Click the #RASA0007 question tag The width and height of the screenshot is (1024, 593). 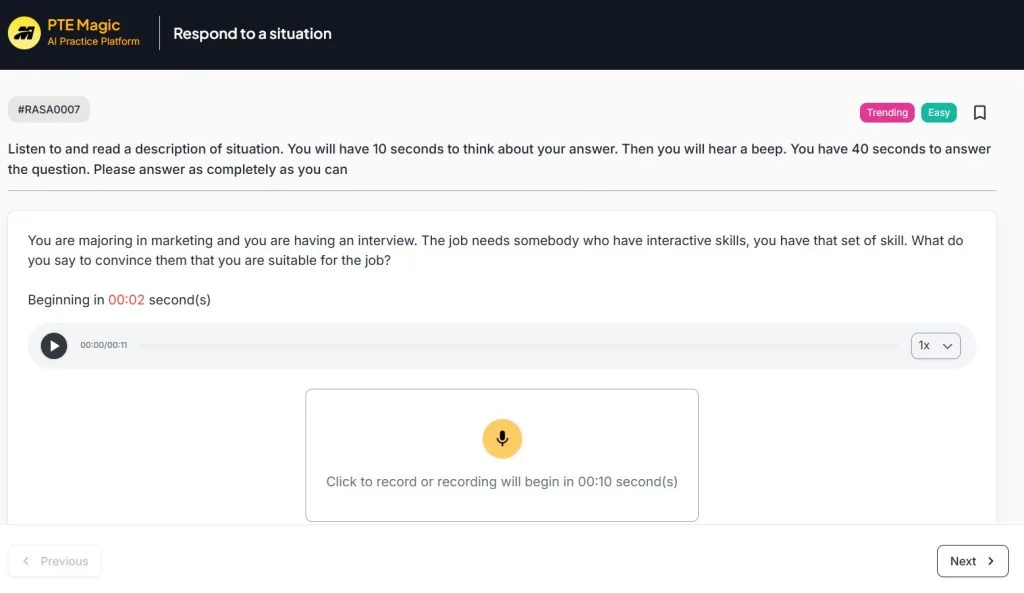[49, 109]
